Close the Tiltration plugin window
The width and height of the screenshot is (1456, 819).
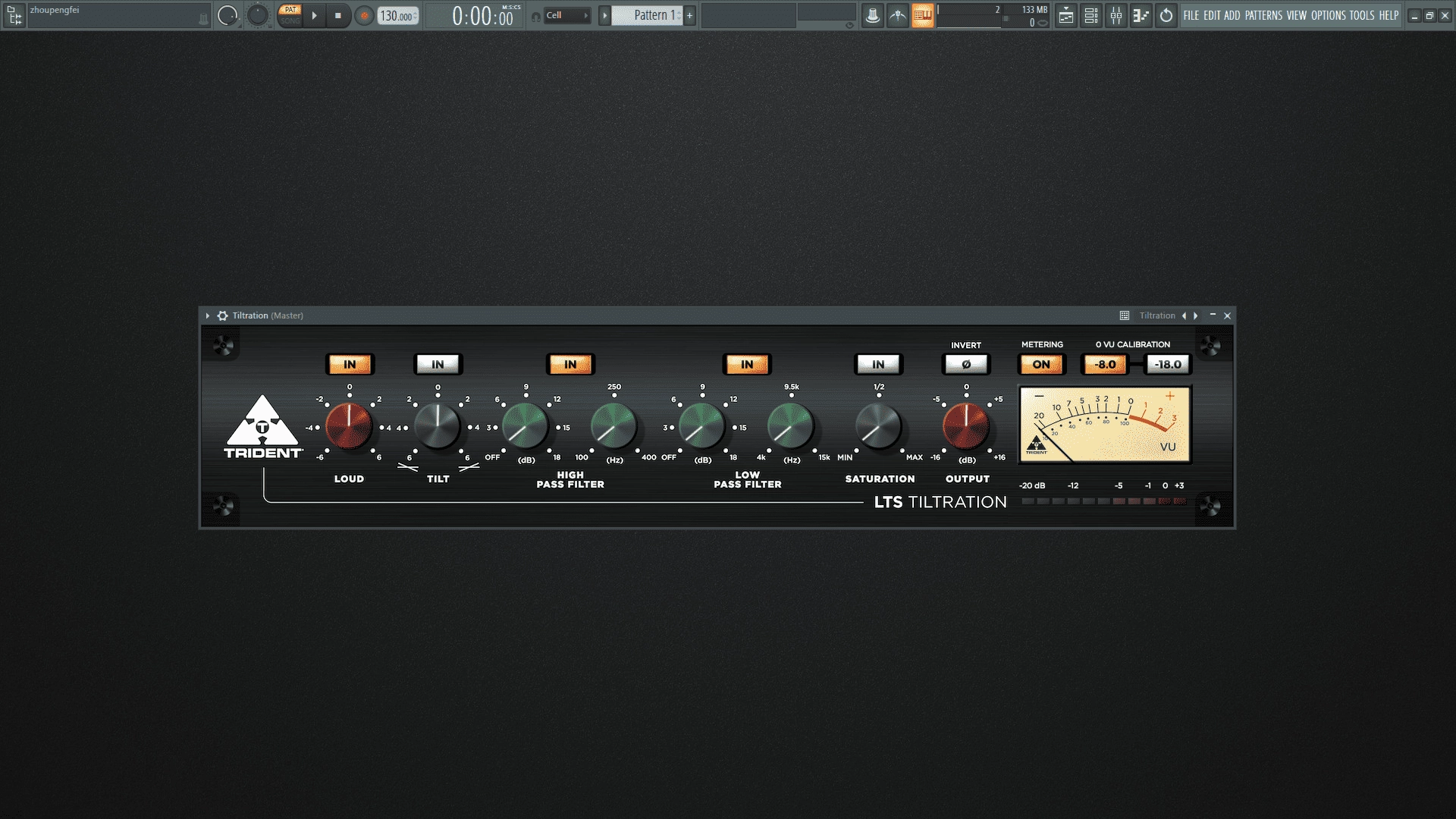(x=1227, y=315)
